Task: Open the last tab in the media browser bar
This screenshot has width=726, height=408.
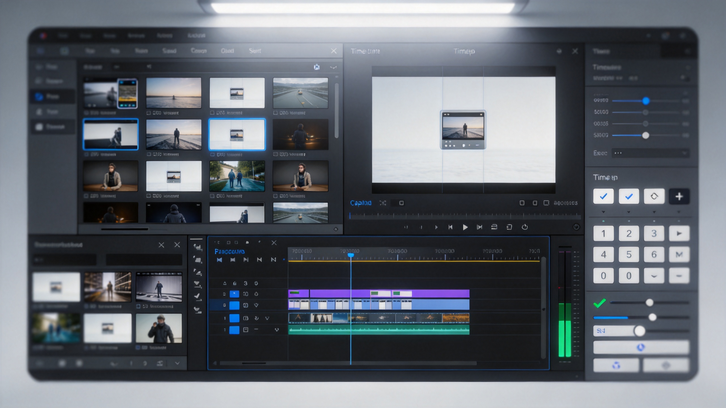Action: 255,51
